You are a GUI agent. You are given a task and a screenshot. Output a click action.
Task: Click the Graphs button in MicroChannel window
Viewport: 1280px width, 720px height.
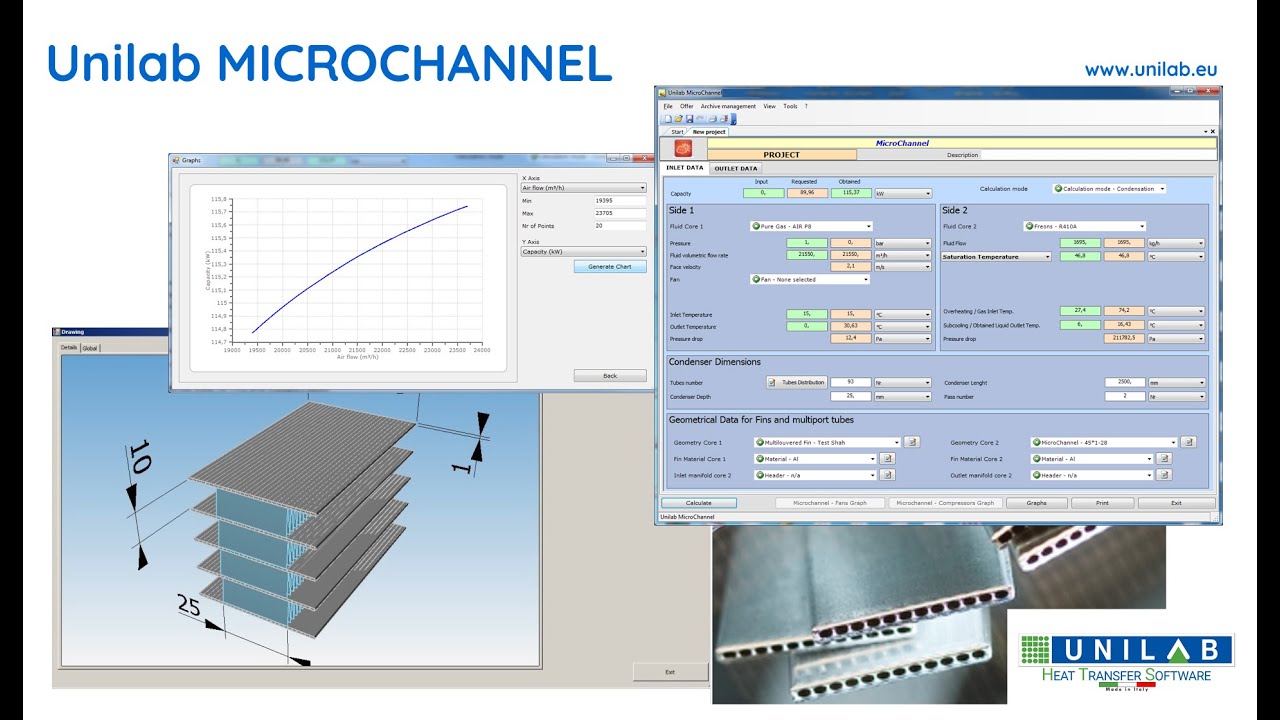pos(1036,503)
